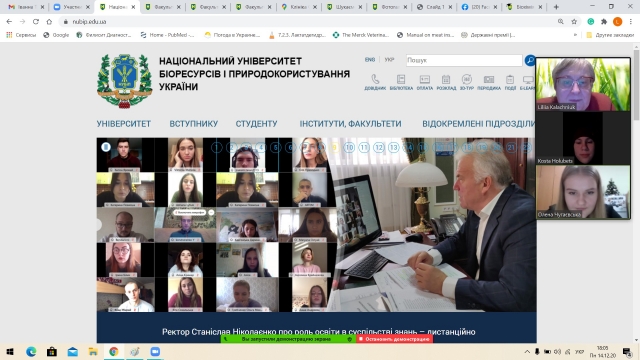
Task: Open the Періодика periodicals icon
Action: pyautogui.click(x=489, y=82)
